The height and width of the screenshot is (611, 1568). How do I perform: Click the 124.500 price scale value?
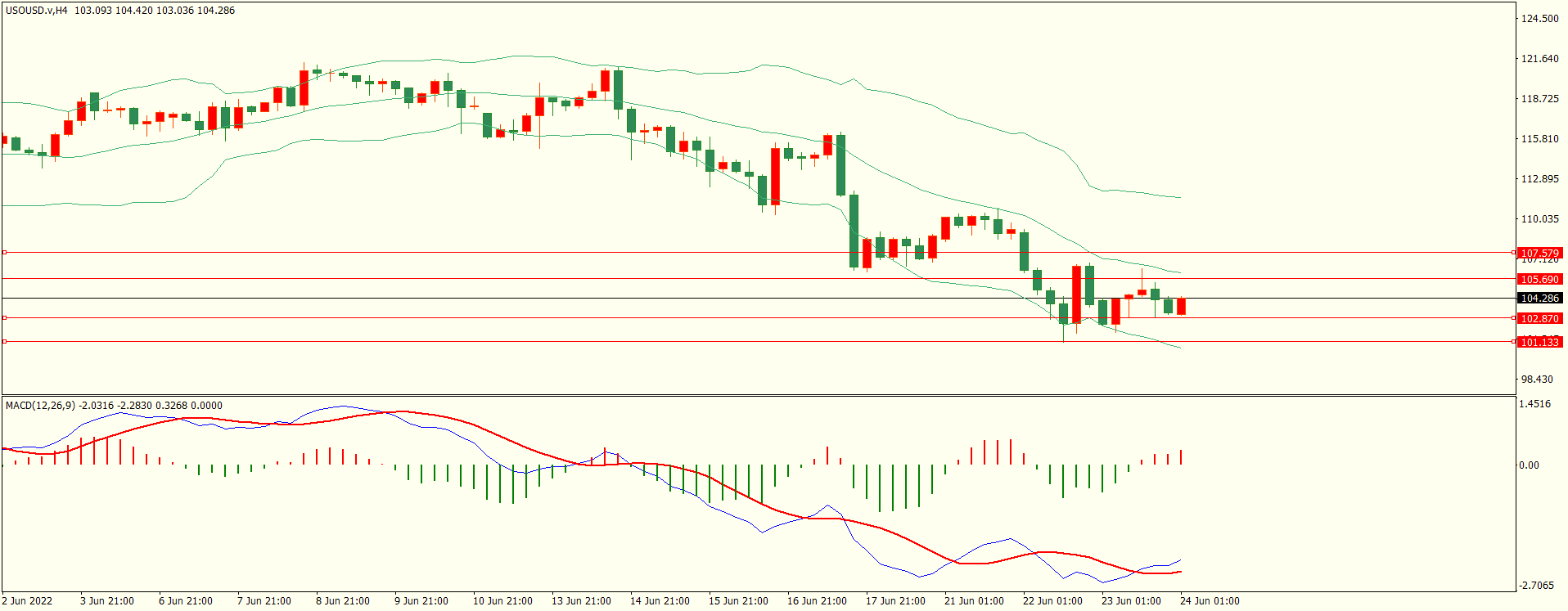point(1539,19)
